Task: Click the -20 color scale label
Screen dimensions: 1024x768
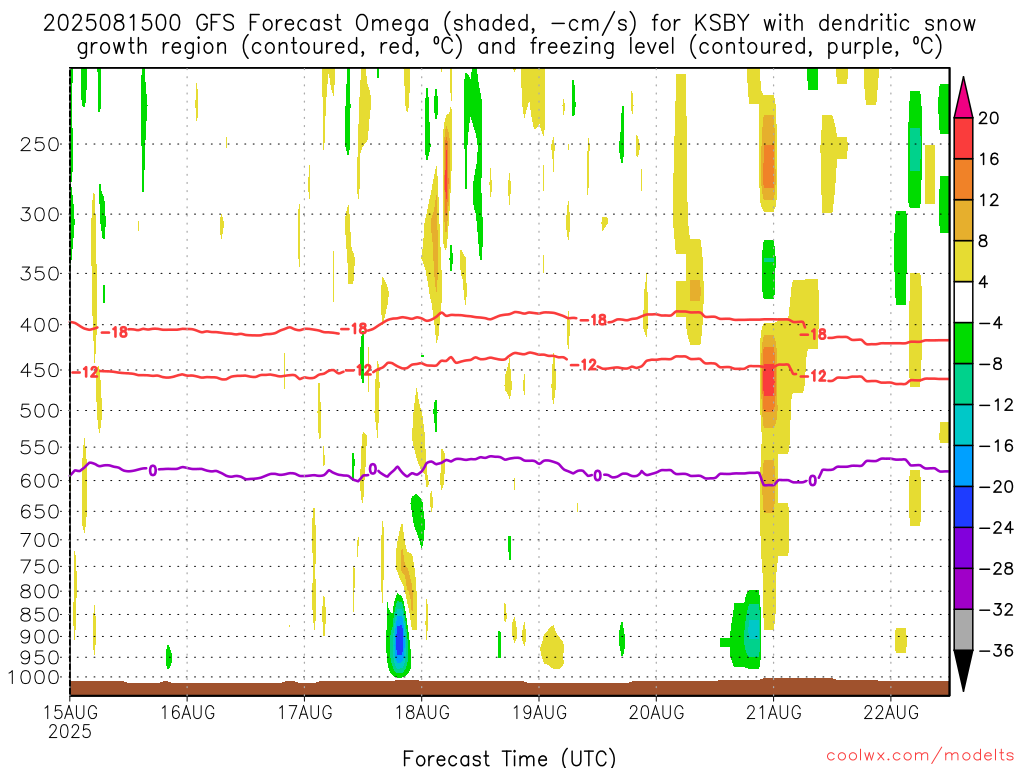Action: coord(996,487)
